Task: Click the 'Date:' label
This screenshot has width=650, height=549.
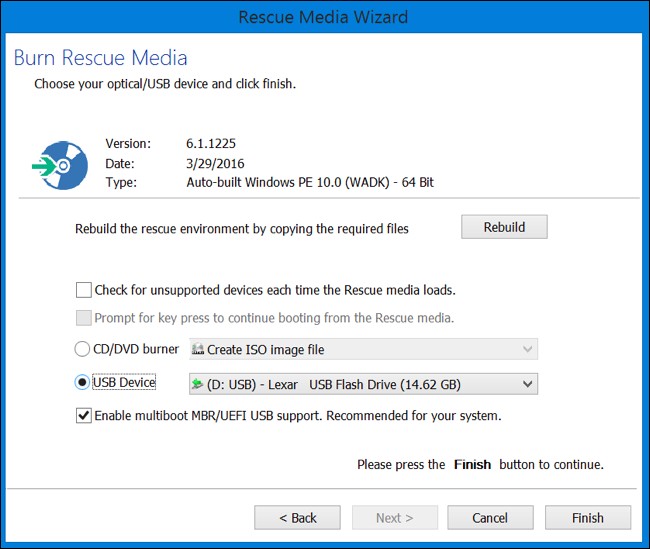Action: point(120,163)
